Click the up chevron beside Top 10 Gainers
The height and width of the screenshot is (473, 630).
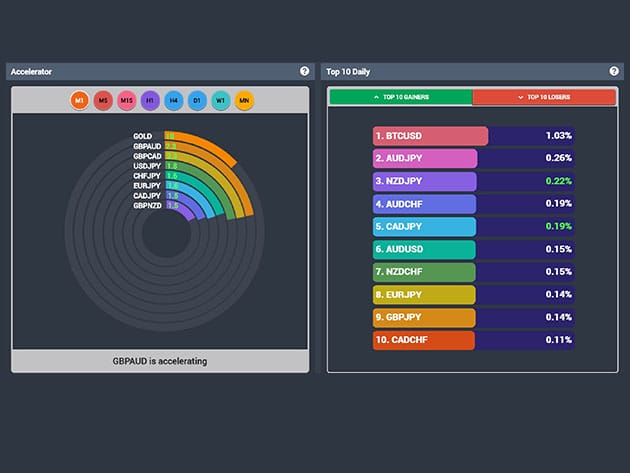click(x=375, y=97)
